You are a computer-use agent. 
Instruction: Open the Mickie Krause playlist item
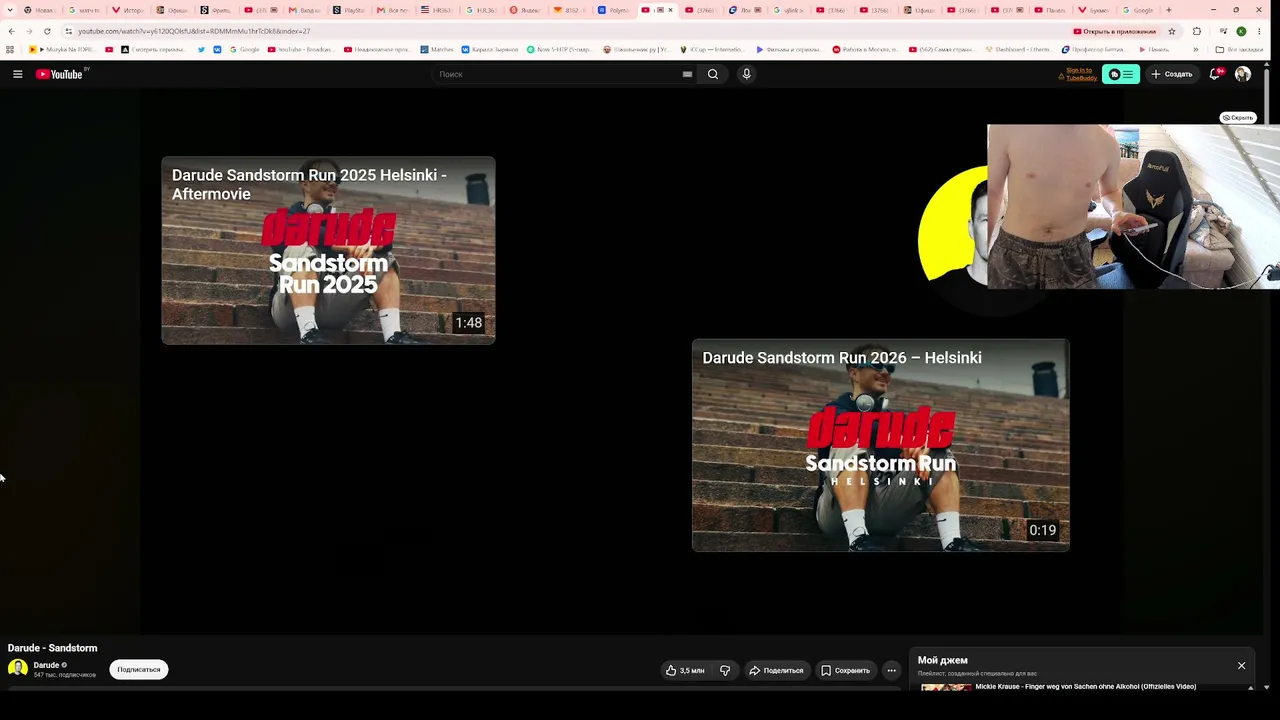click(x=1084, y=687)
